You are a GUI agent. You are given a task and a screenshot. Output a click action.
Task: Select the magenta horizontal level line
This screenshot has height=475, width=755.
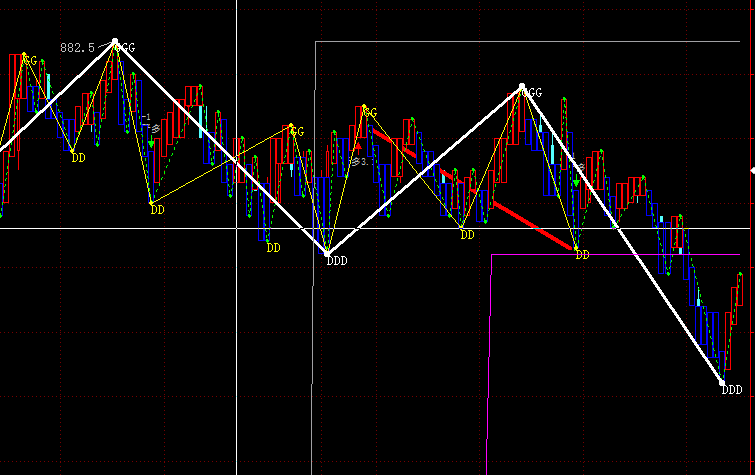click(615, 254)
